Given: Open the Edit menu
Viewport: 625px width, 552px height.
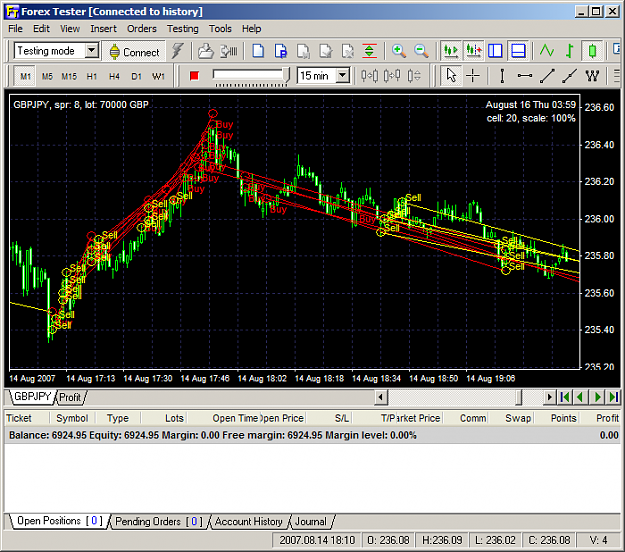Looking at the screenshot, I should (41, 29).
